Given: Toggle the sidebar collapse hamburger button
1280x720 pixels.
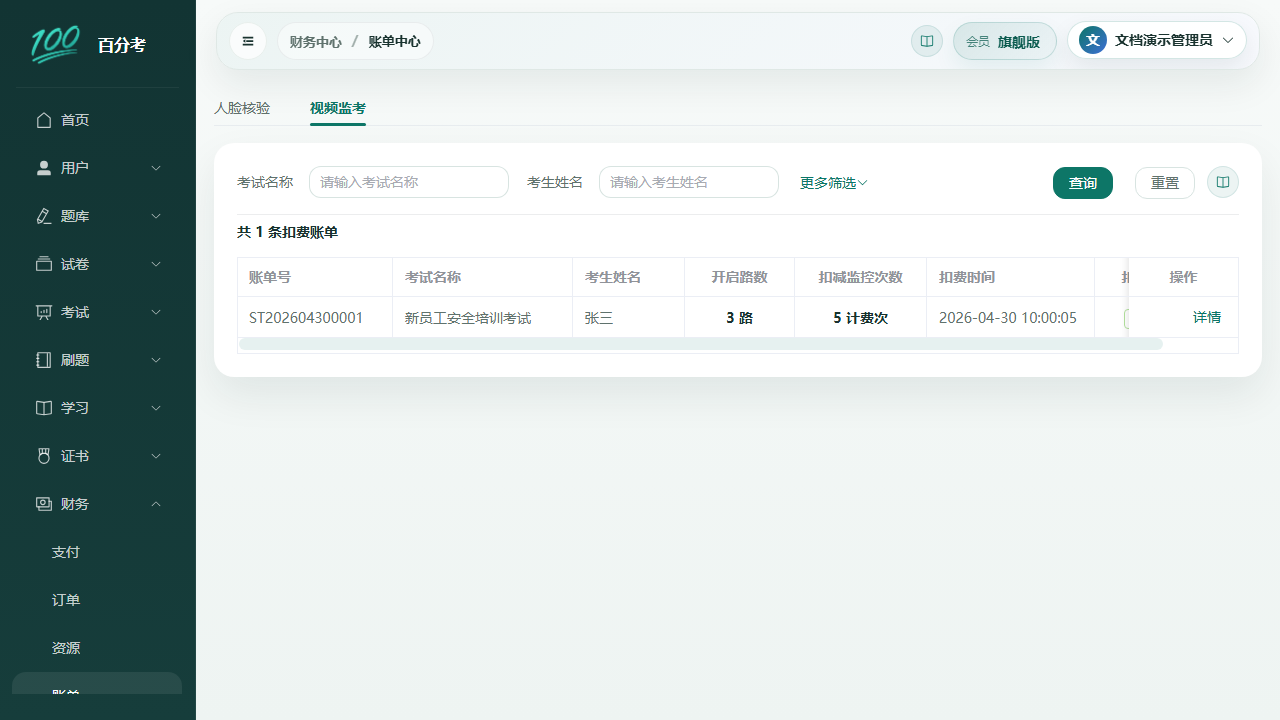Looking at the screenshot, I should pyautogui.click(x=248, y=41).
